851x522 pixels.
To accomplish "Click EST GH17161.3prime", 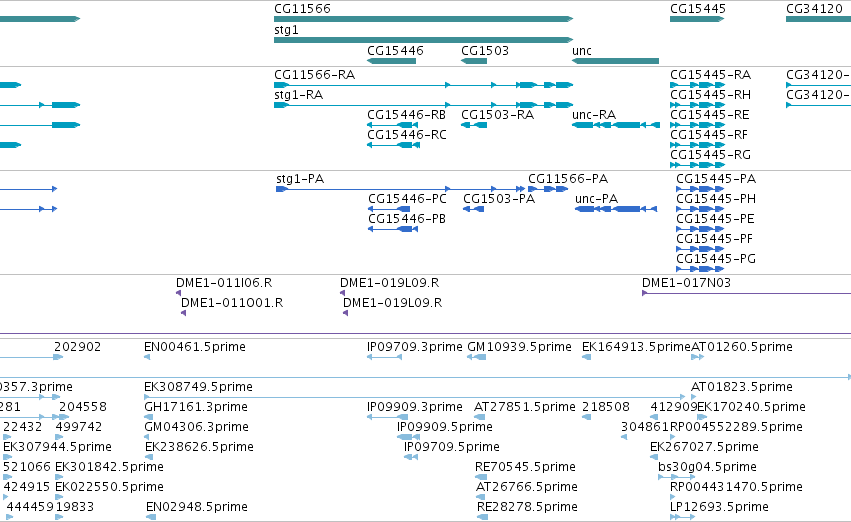I will pyautogui.click(x=195, y=408).
